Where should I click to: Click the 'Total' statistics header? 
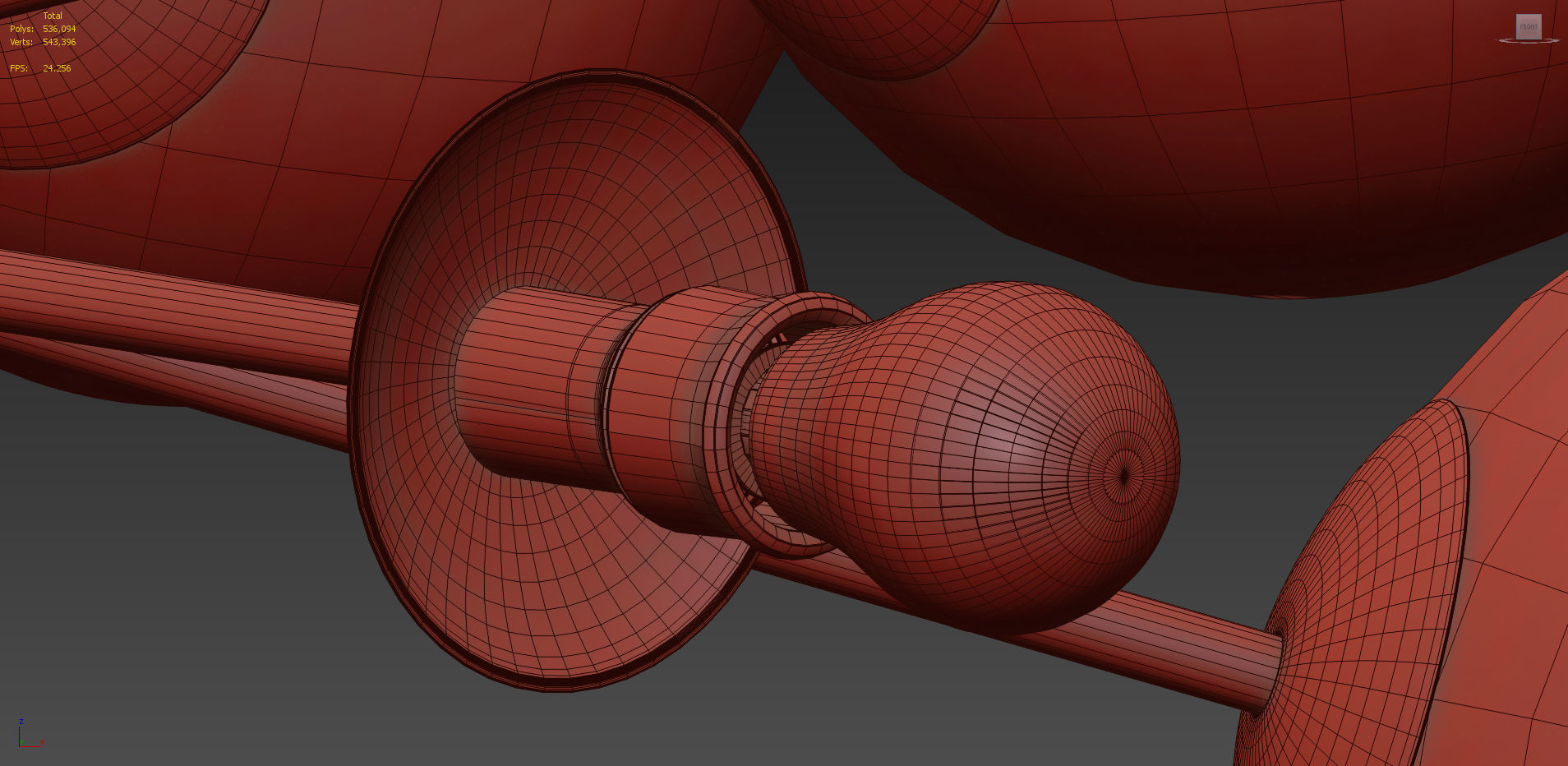[53, 16]
